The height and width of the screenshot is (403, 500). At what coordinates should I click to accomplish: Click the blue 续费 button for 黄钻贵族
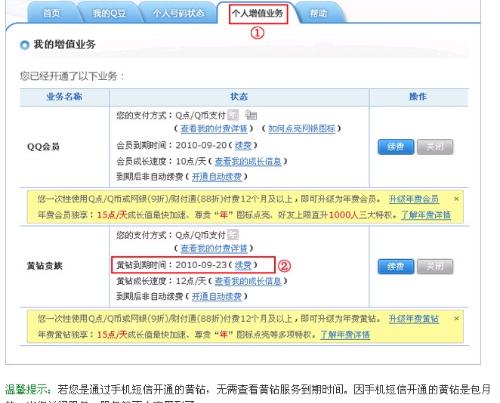click(396, 266)
